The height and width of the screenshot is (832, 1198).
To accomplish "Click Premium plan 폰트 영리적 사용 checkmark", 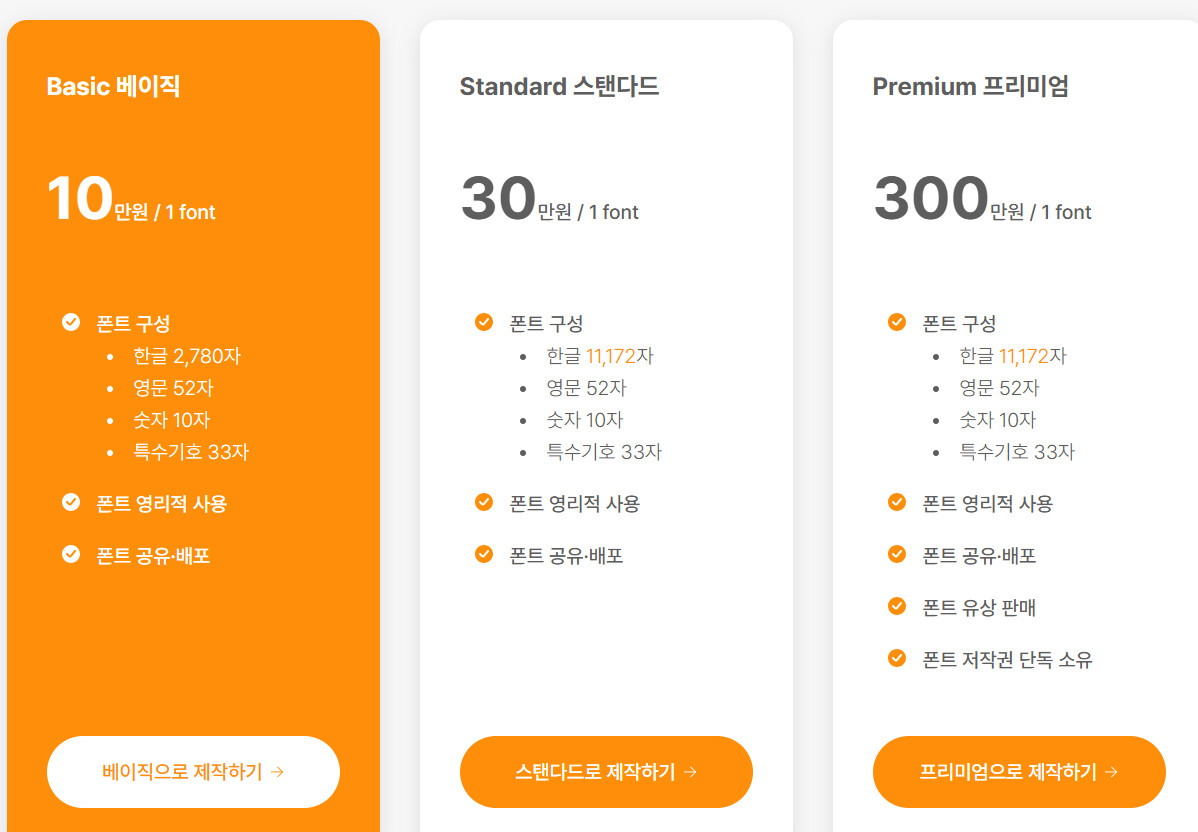I will point(897,502).
